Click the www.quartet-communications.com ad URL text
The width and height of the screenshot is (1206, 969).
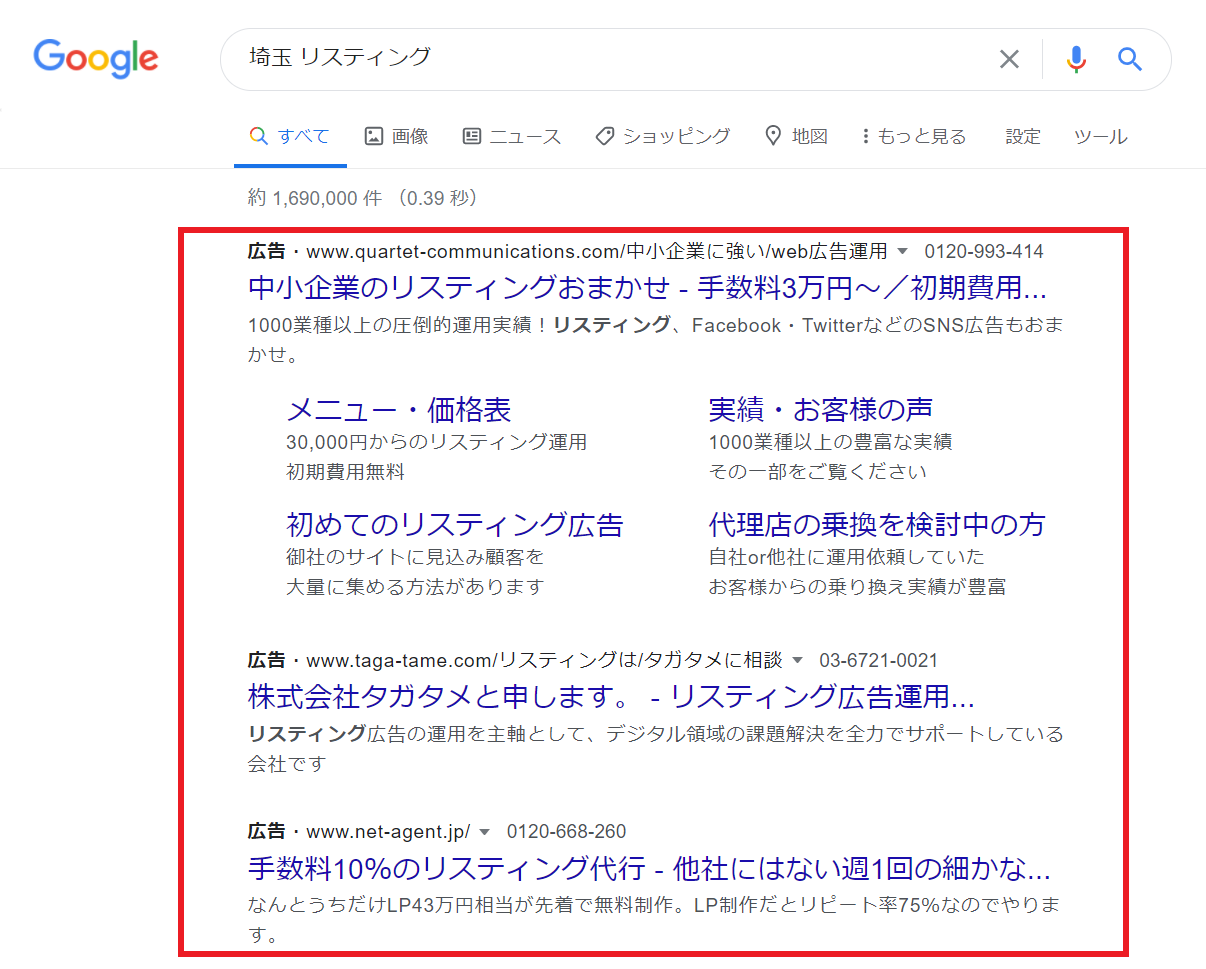(x=597, y=252)
